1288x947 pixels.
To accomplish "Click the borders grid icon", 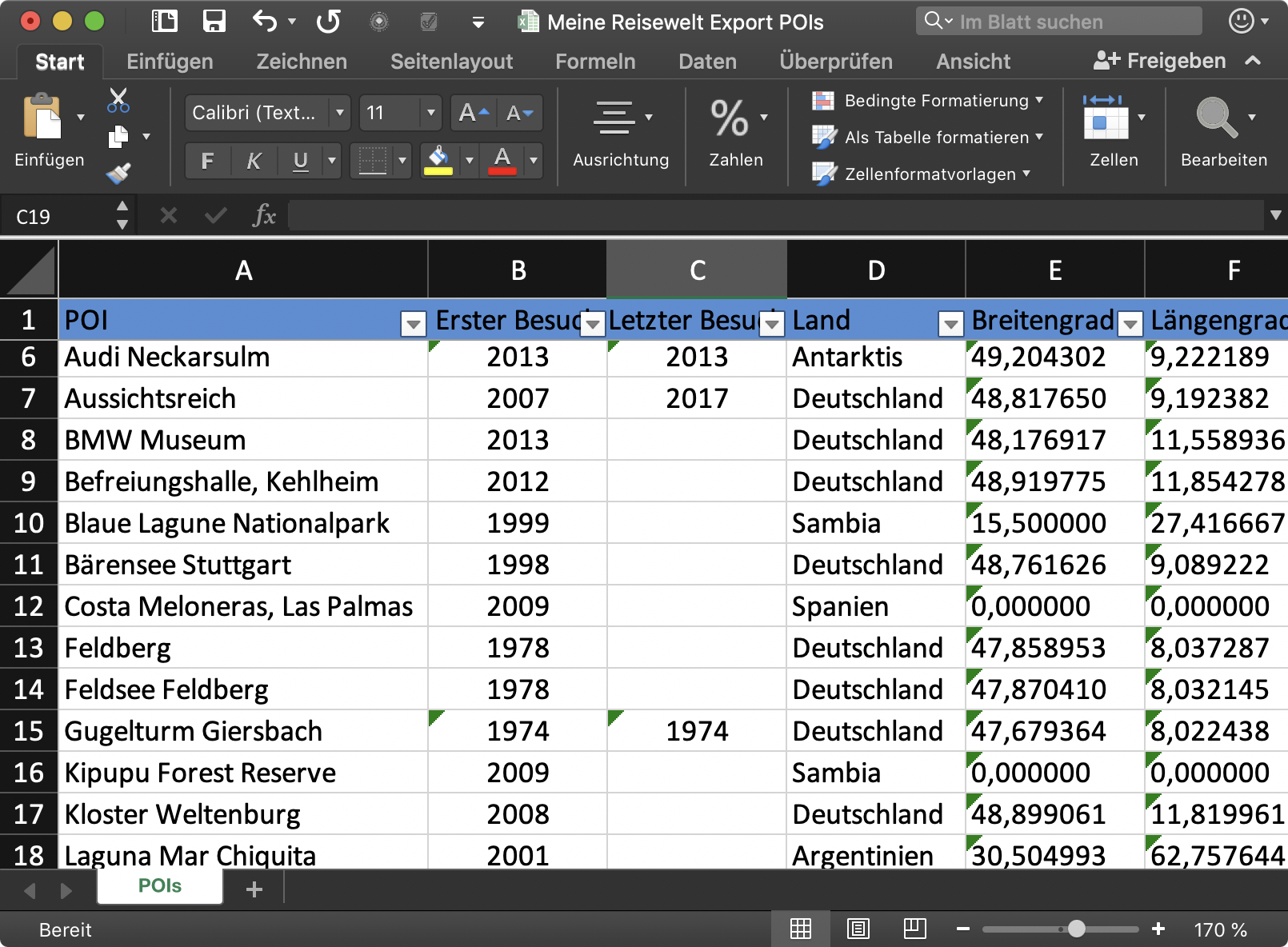I will [372, 161].
